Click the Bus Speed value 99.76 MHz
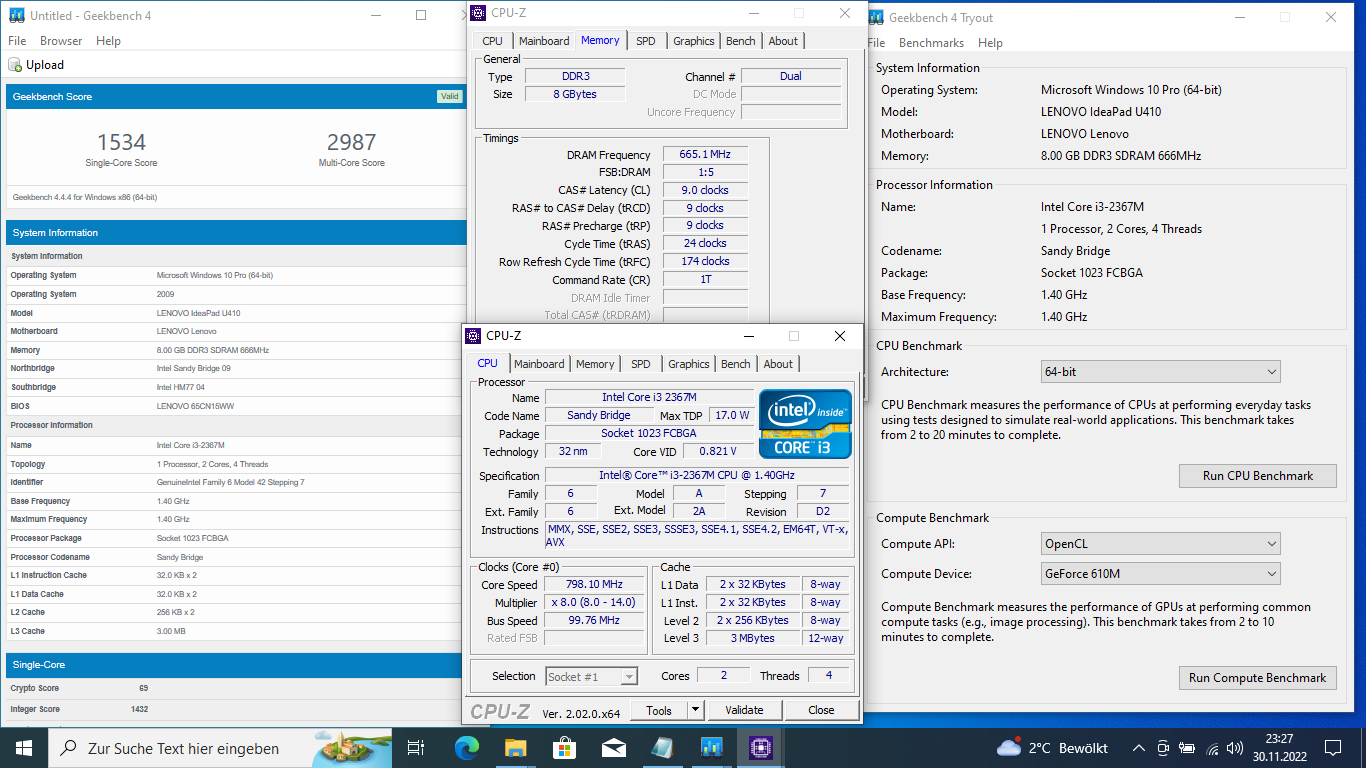Image resolution: width=1366 pixels, height=768 pixels. pos(594,621)
